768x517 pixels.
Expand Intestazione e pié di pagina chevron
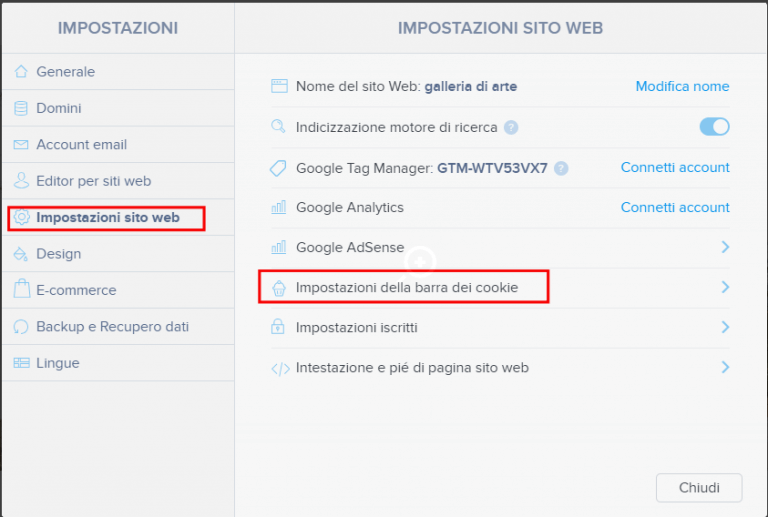[725, 367]
